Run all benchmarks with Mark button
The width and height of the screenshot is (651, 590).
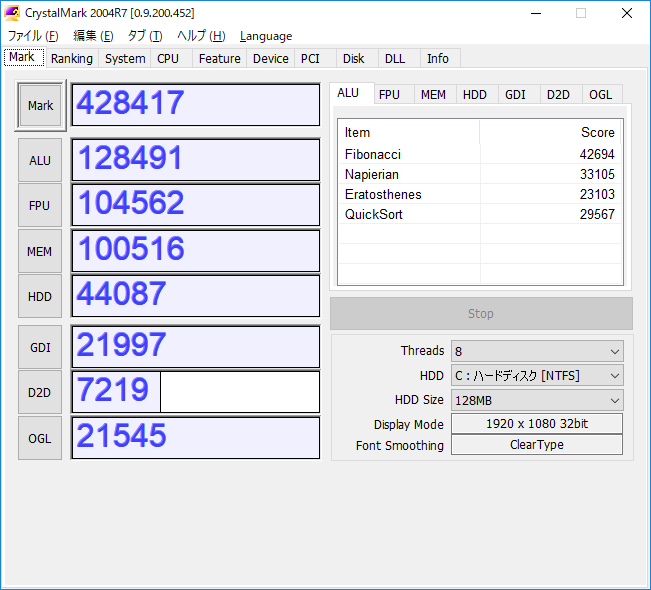[40, 105]
